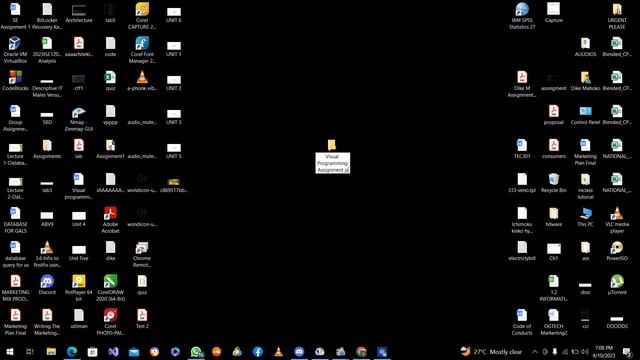
Task: Open the notification center icon
Action: coord(627,351)
